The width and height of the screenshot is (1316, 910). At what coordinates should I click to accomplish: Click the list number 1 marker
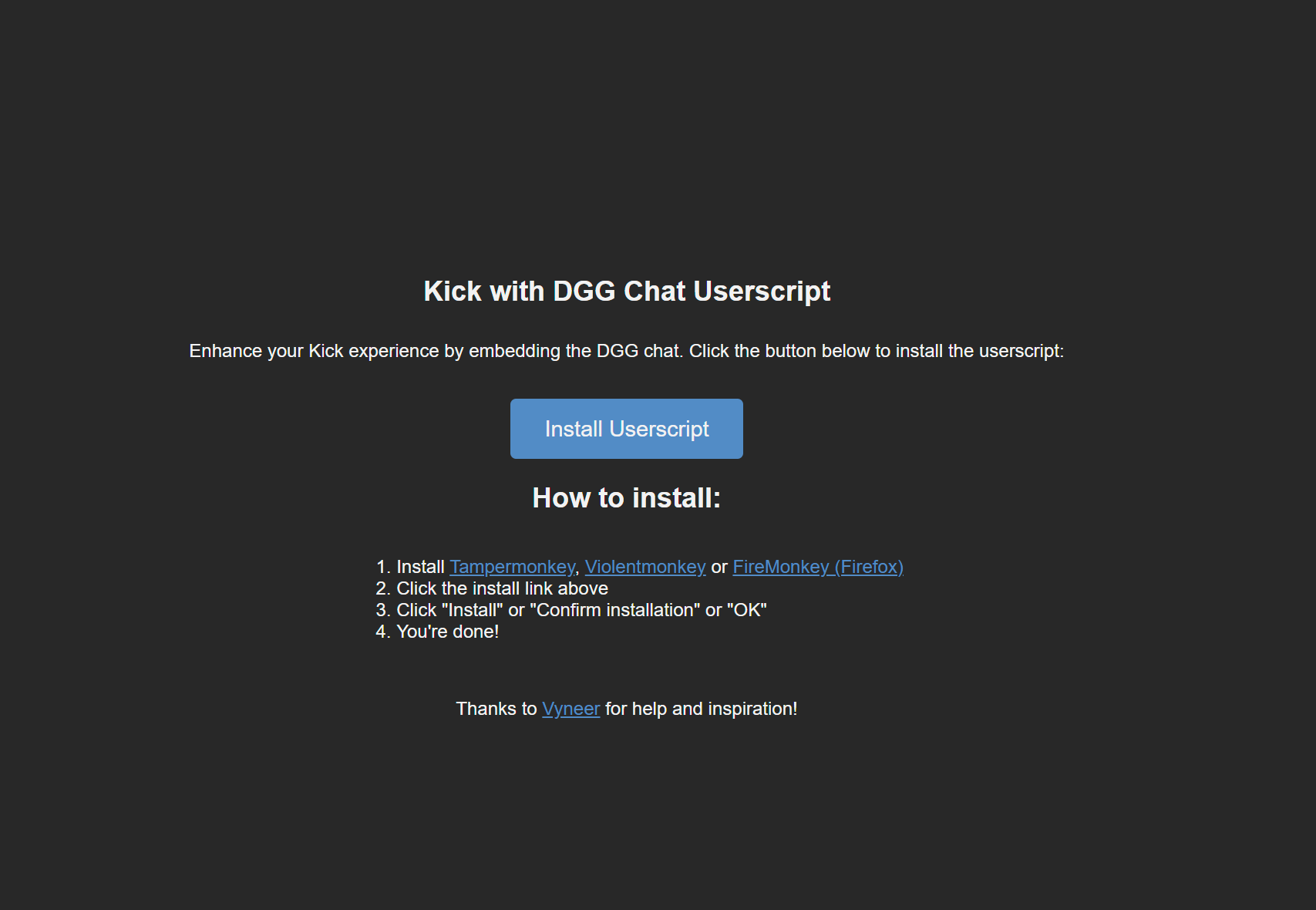click(x=382, y=567)
